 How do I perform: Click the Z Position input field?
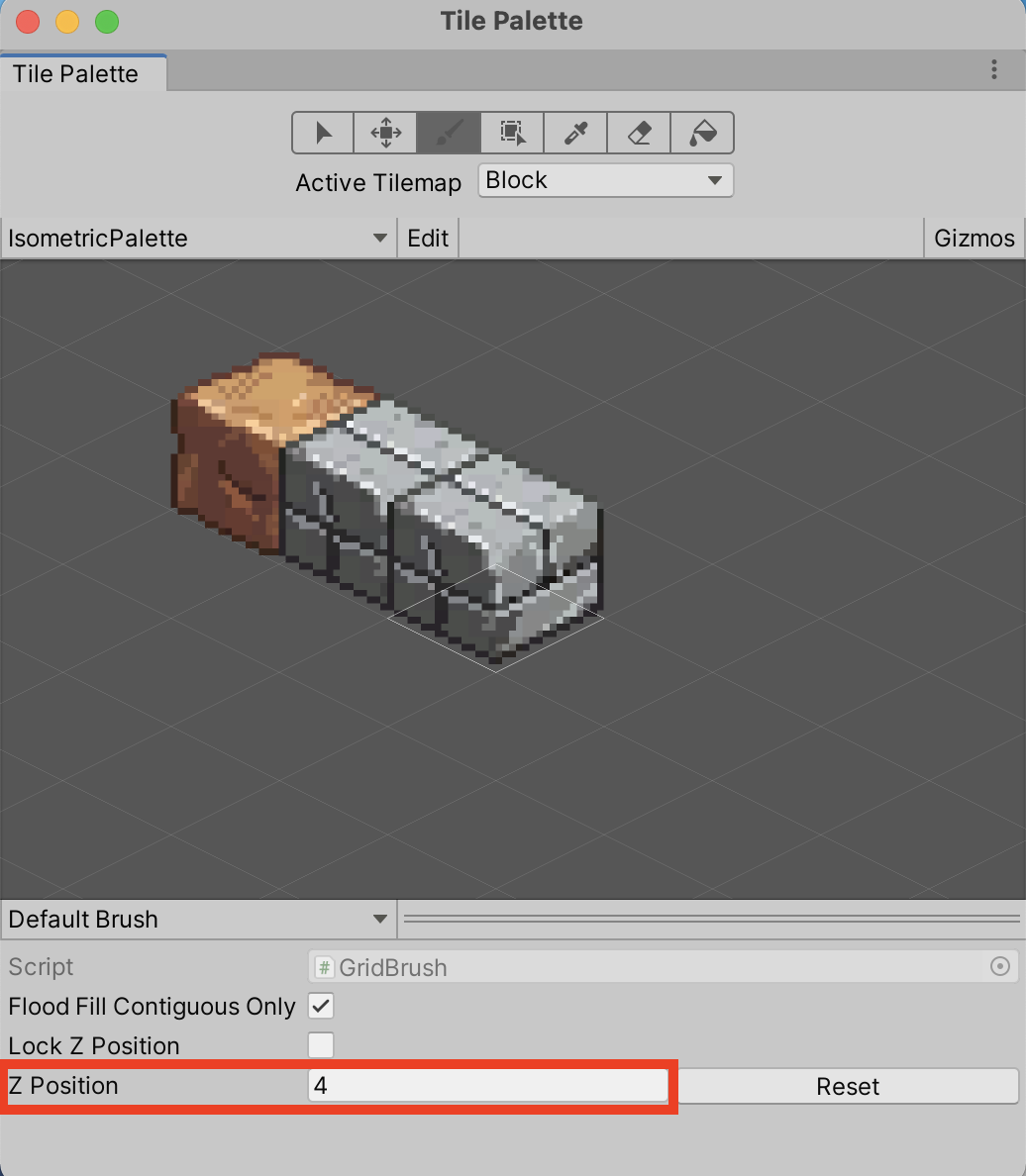(x=488, y=1085)
